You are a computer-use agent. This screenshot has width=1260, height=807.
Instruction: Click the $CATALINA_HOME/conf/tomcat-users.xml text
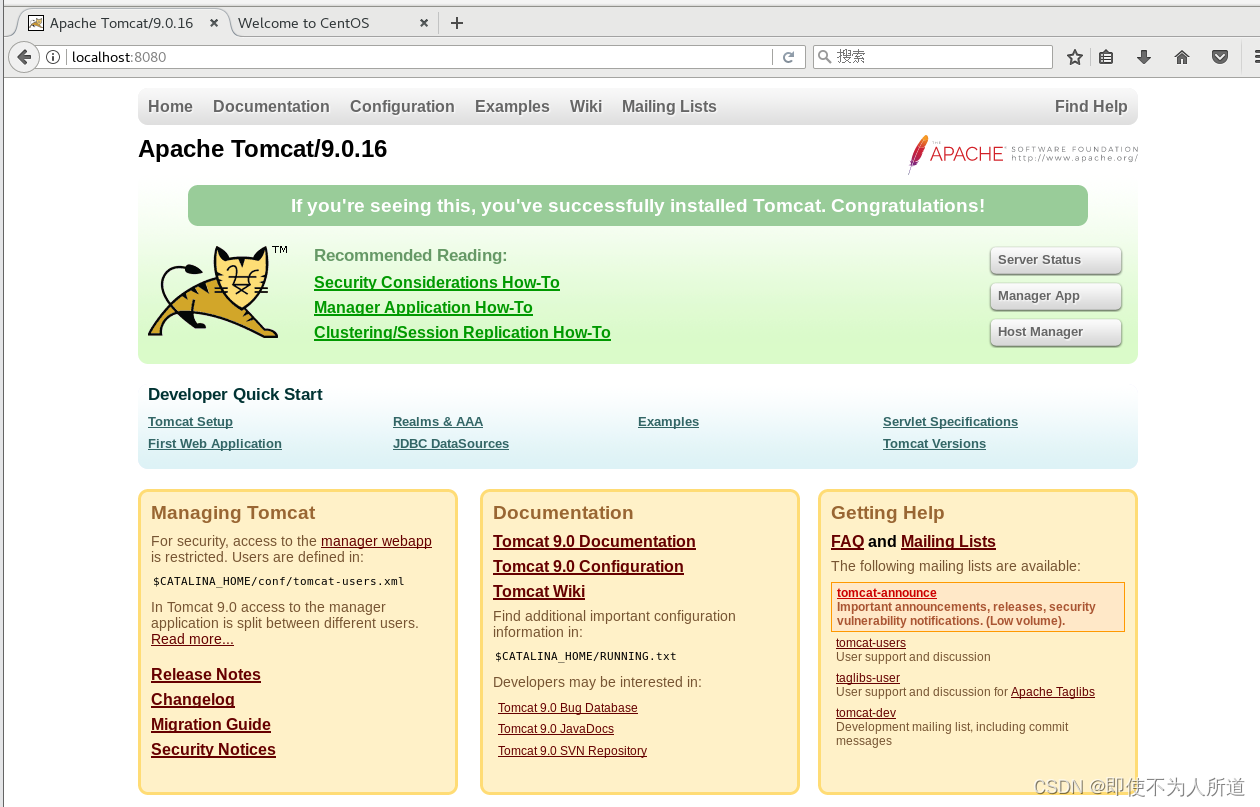click(278, 581)
